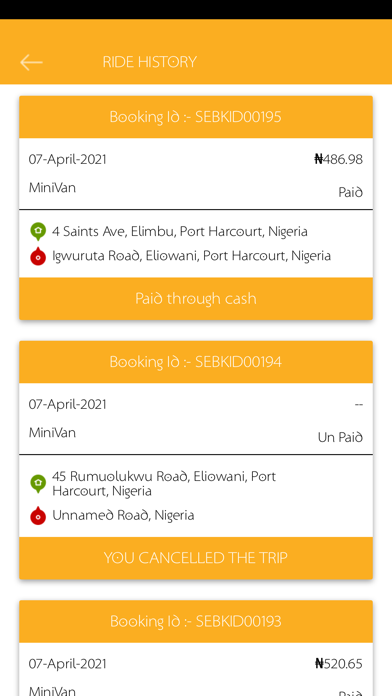The height and width of the screenshot is (696, 392).
Task: Click the MiniVan label on cancelled booking
Action: click(52, 432)
